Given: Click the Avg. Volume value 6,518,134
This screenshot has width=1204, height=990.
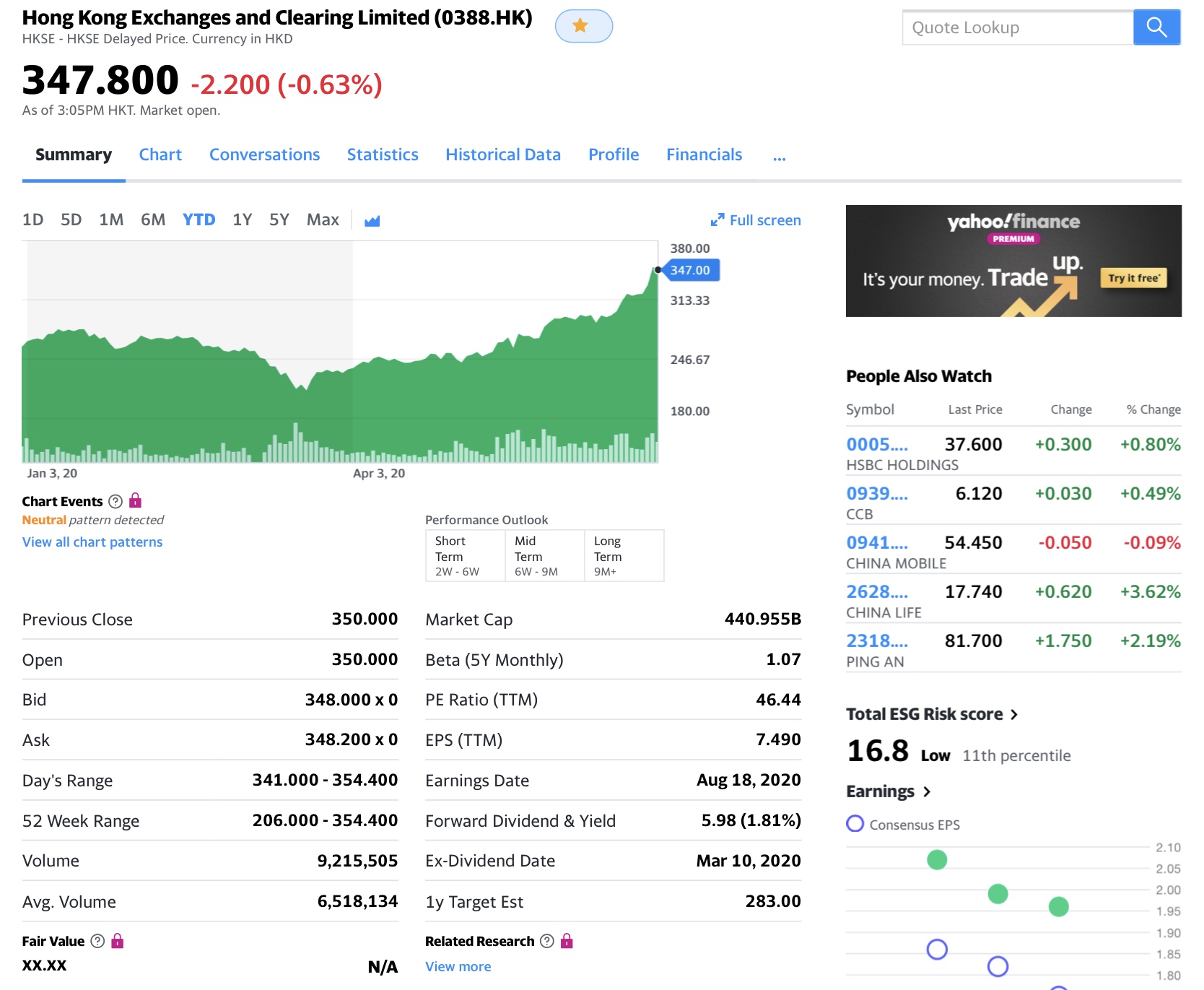Looking at the screenshot, I should (x=357, y=901).
